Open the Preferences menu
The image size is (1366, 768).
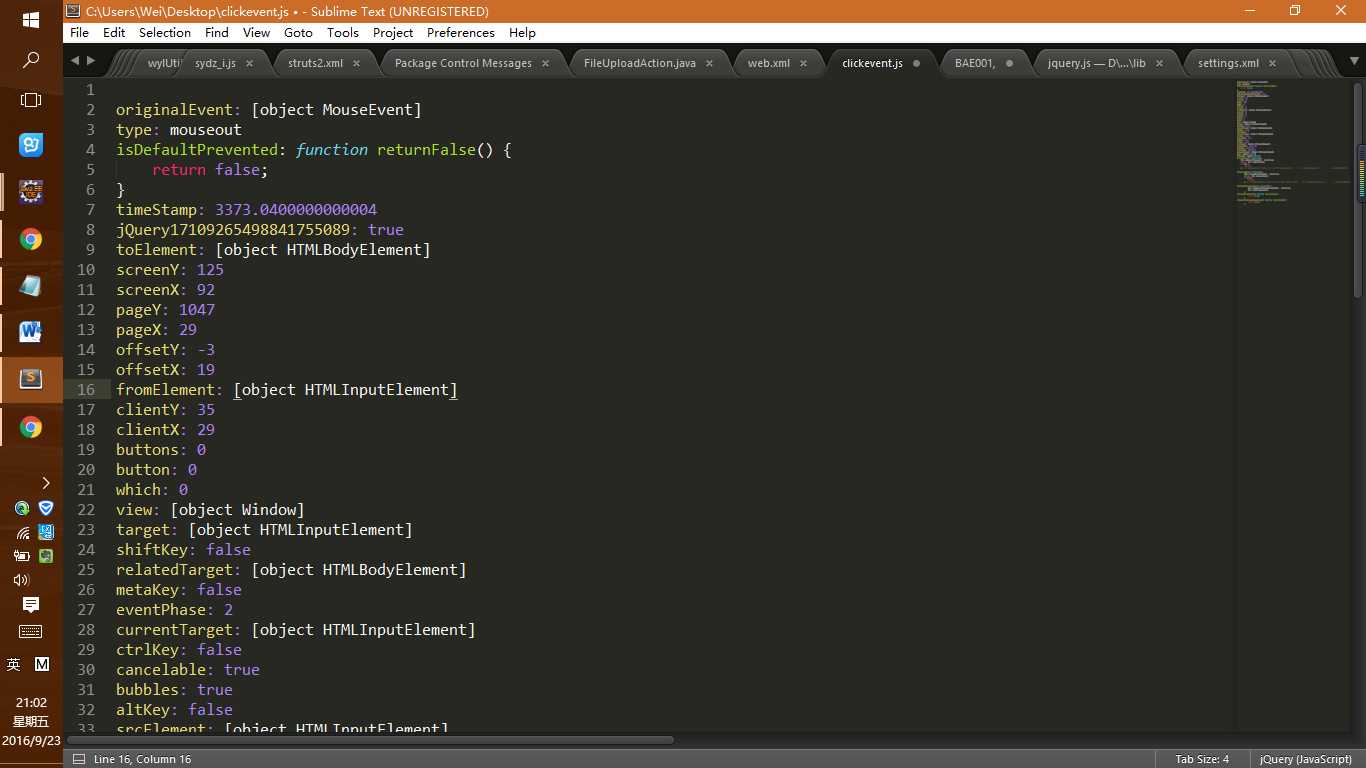click(x=460, y=32)
